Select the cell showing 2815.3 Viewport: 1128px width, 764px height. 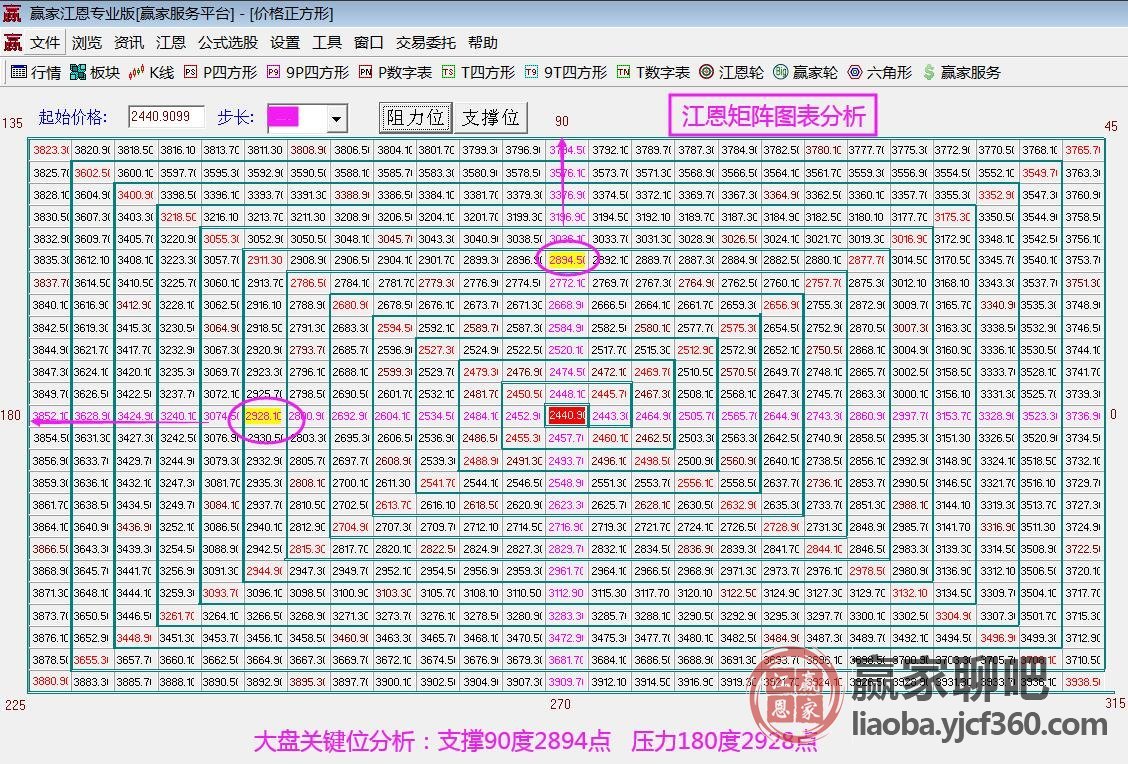(308, 549)
